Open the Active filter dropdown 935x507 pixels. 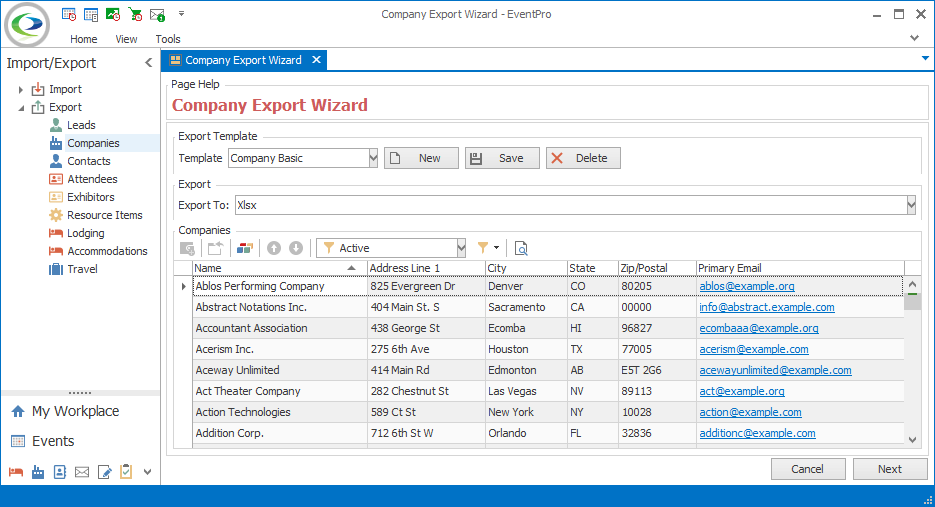461,248
